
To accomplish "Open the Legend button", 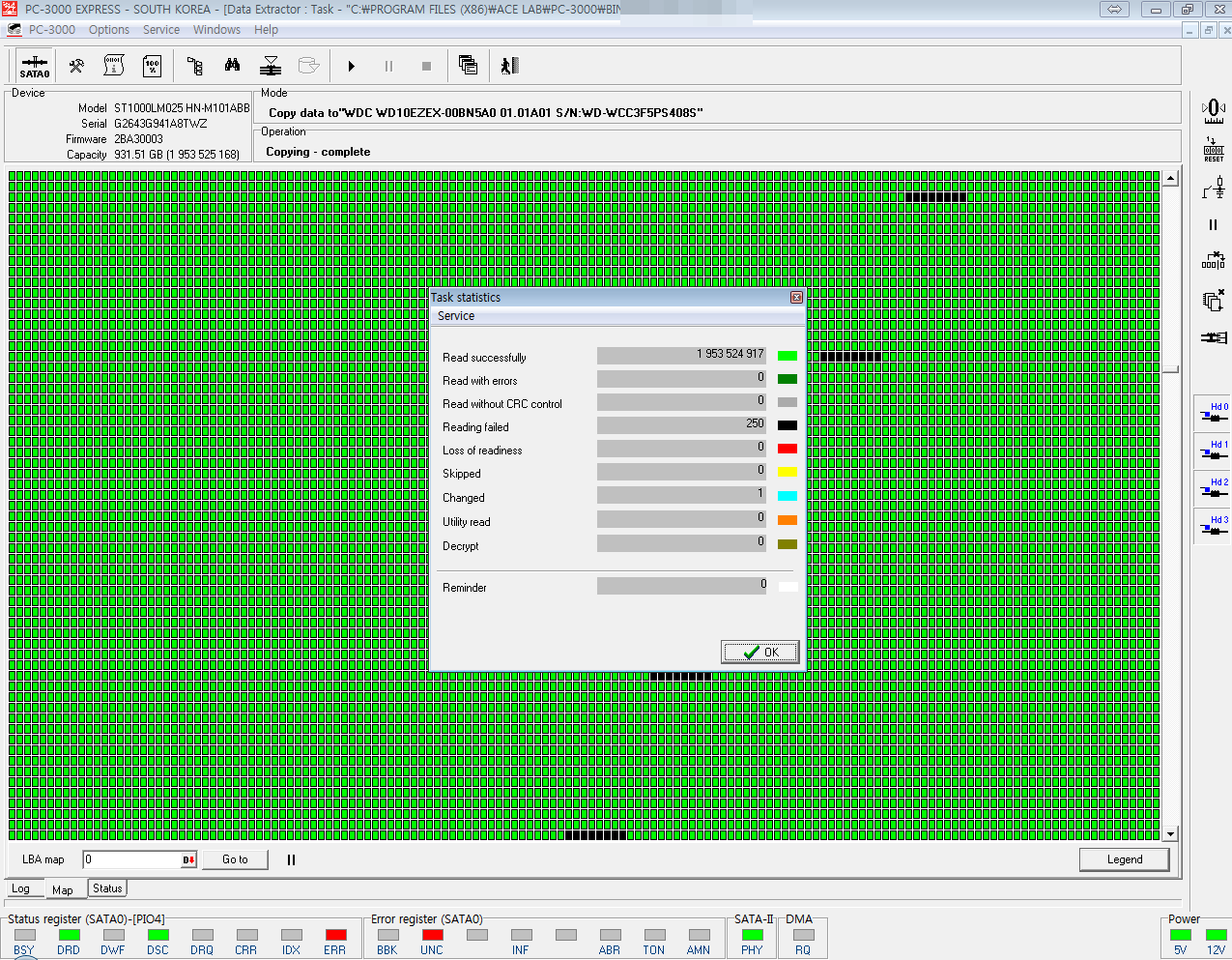I will 1125,859.
